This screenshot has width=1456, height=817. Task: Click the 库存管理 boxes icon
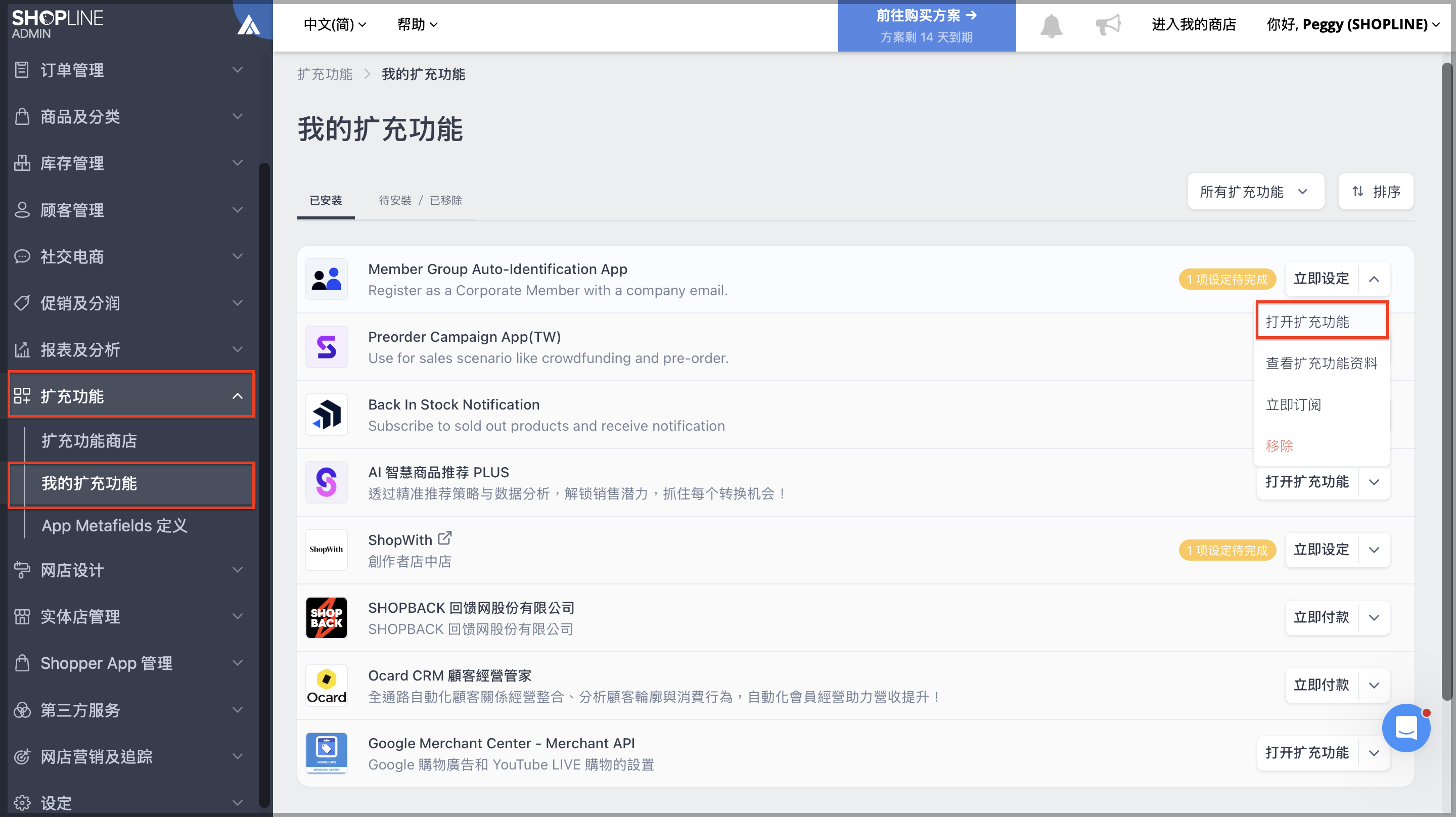tap(21, 163)
